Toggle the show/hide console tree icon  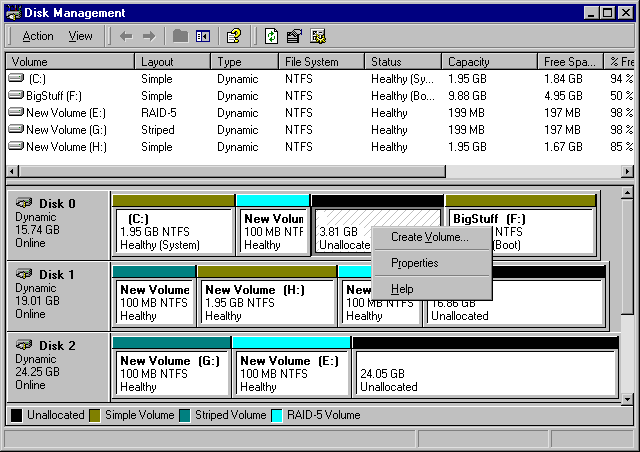(x=203, y=36)
